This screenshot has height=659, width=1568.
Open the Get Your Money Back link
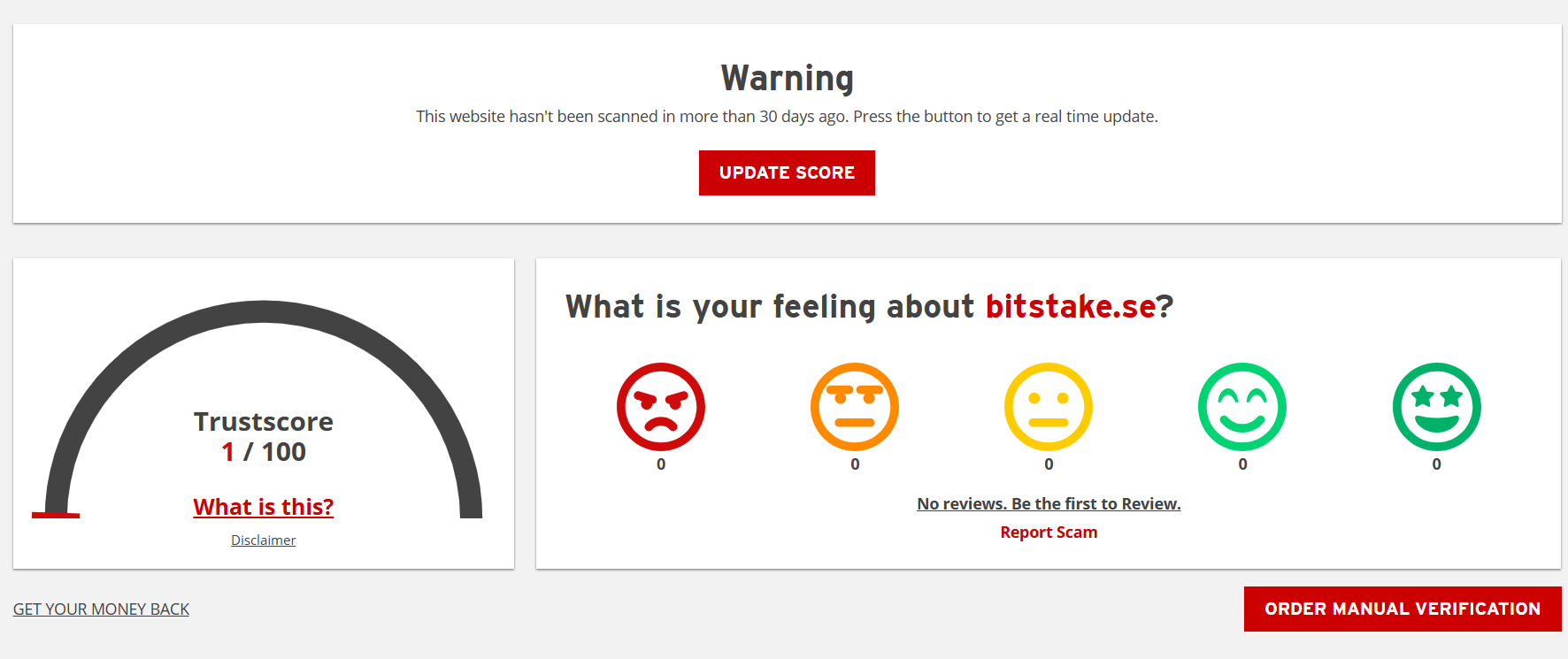(x=101, y=609)
